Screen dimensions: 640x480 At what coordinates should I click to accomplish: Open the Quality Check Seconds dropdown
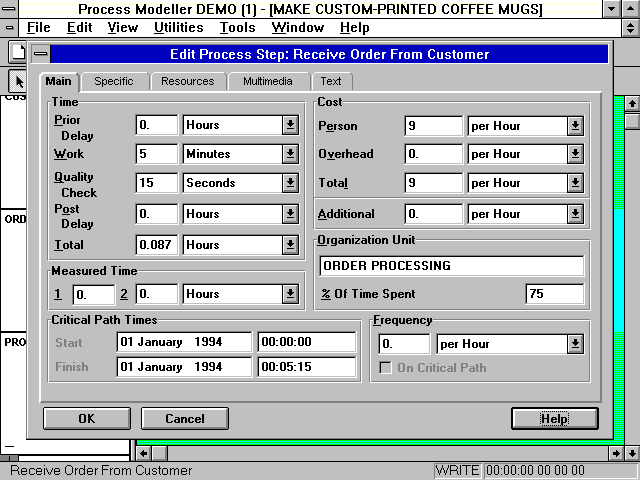tap(290, 183)
